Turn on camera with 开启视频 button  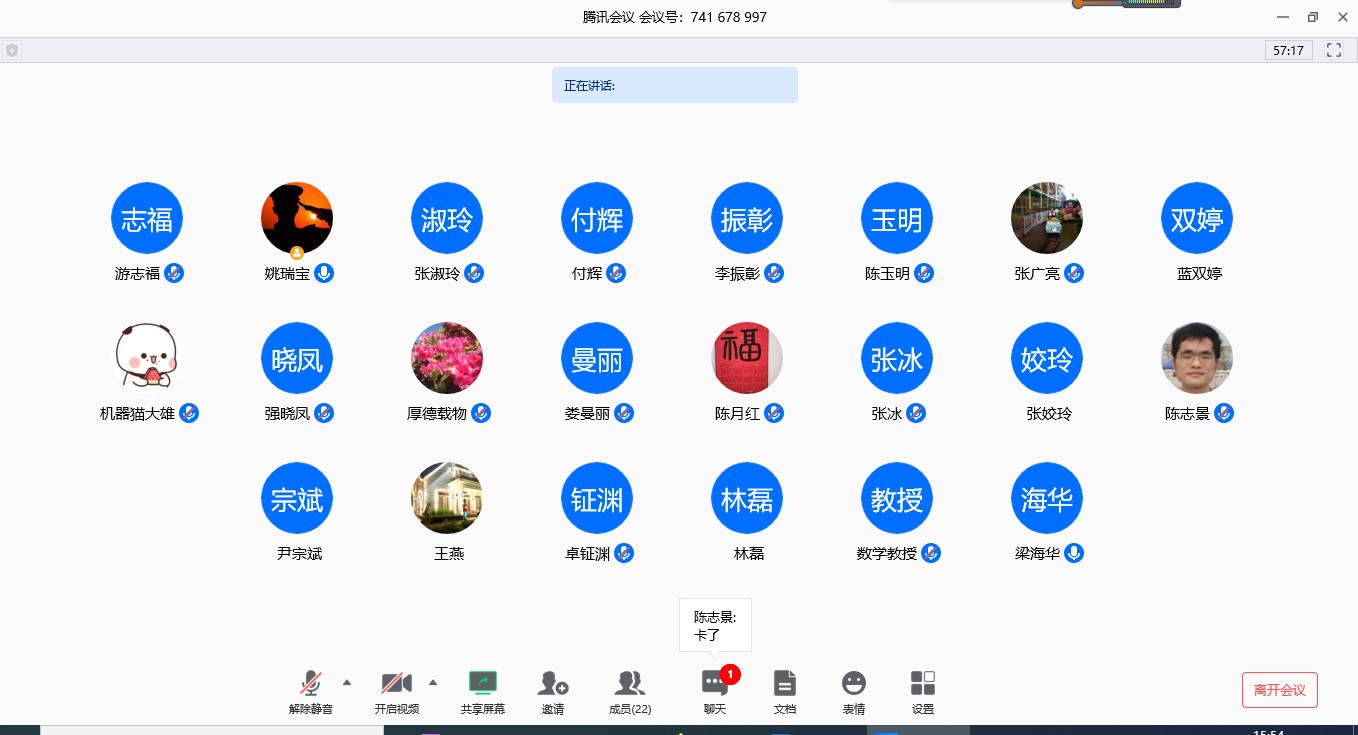[396, 685]
